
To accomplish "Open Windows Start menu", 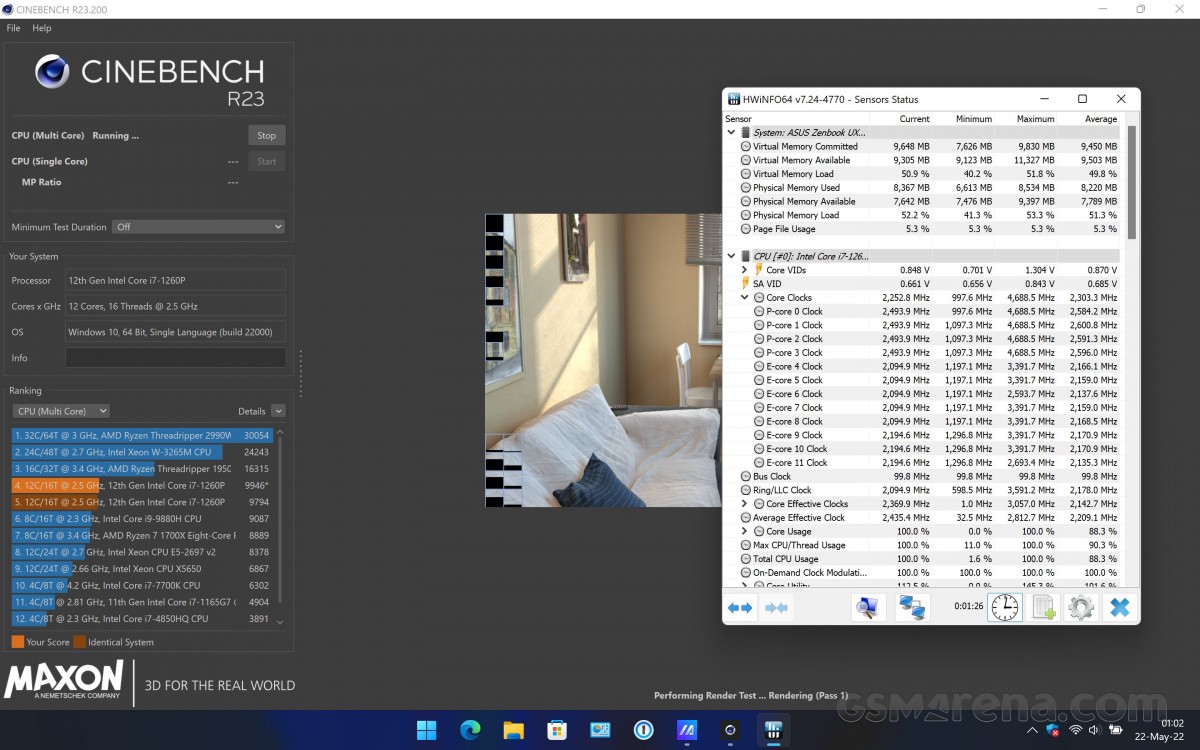I will (427, 730).
